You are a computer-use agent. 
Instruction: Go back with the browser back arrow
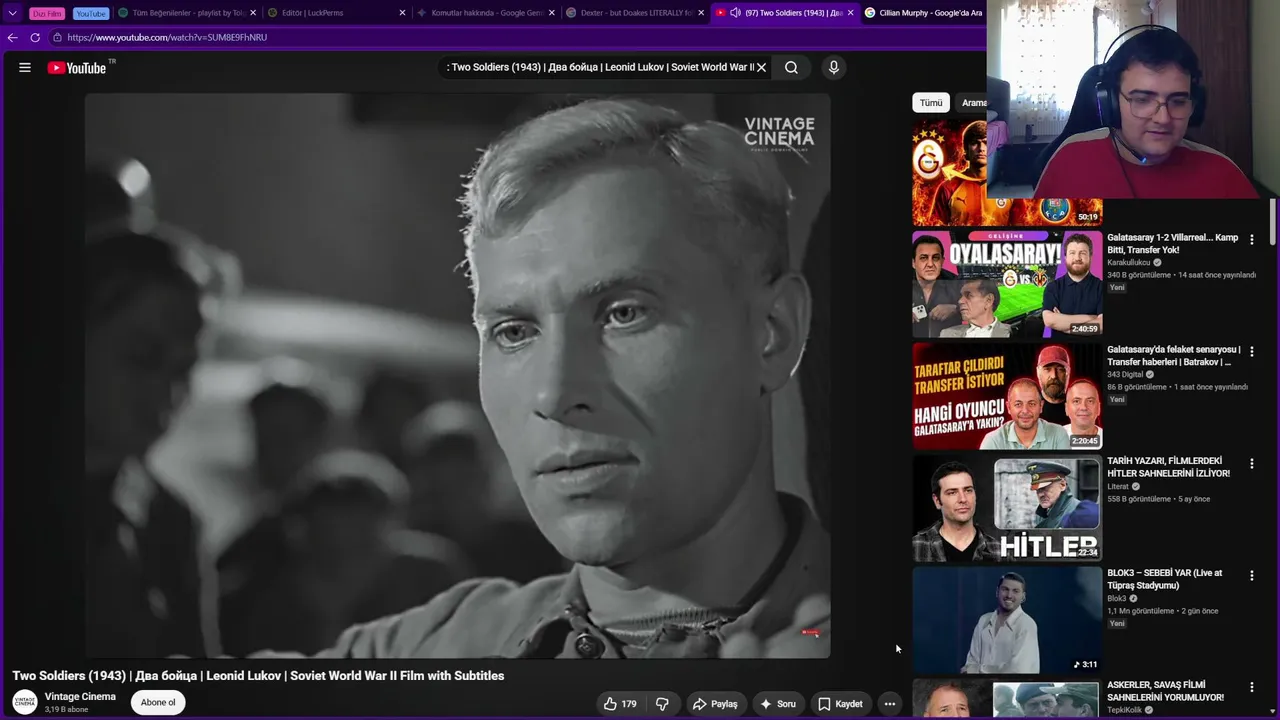coord(12,37)
